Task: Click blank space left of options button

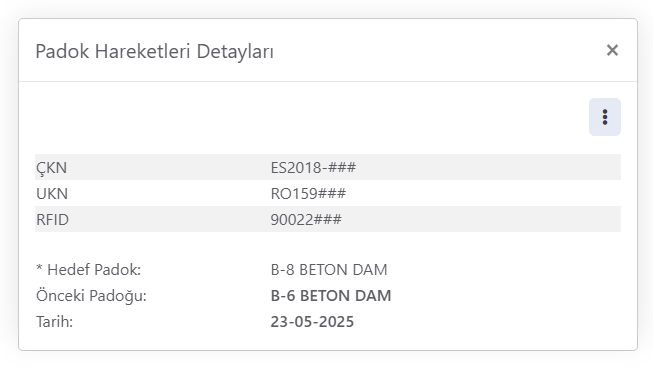Action: (312, 117)
